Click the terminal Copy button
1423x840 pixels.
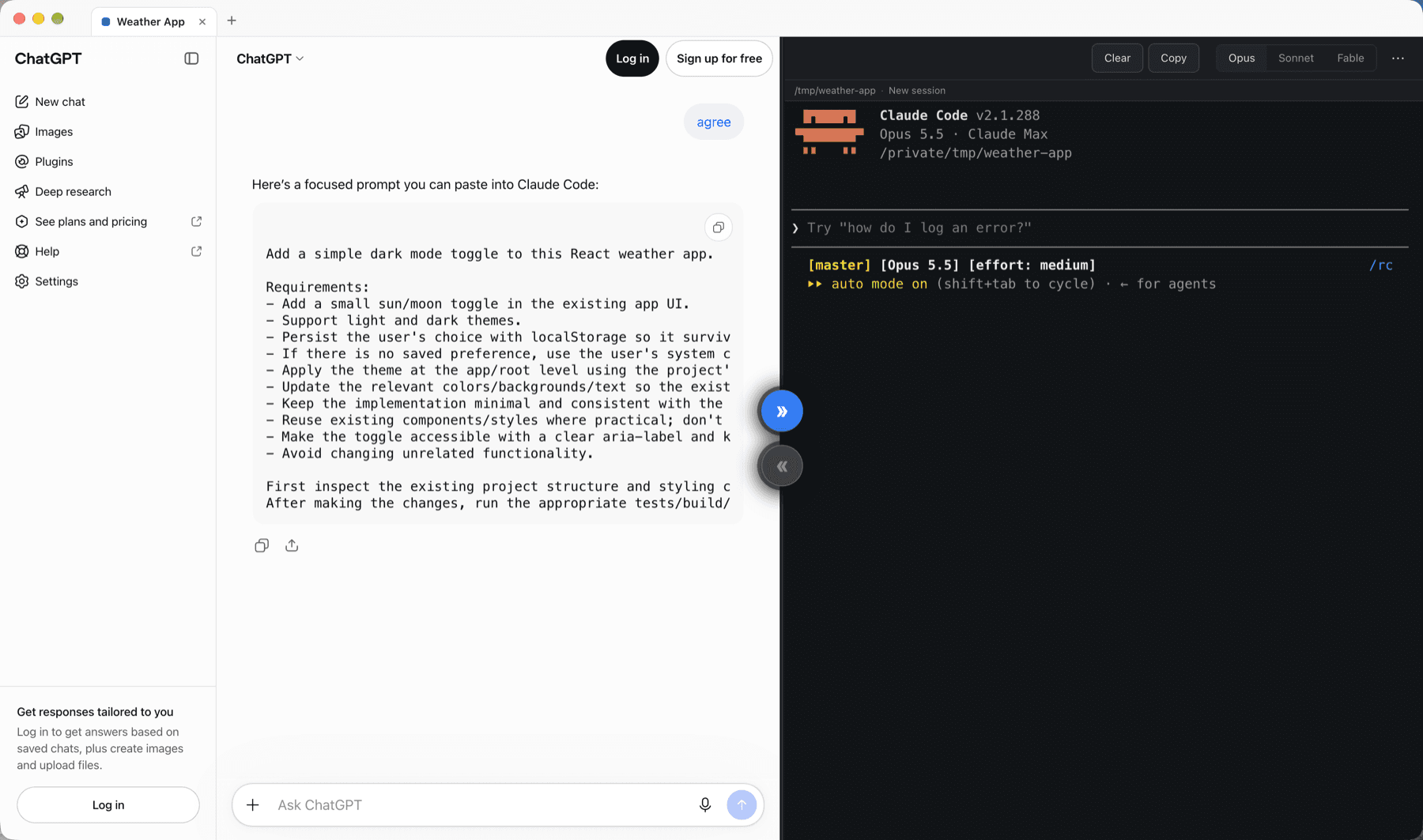coord(1173,58)
